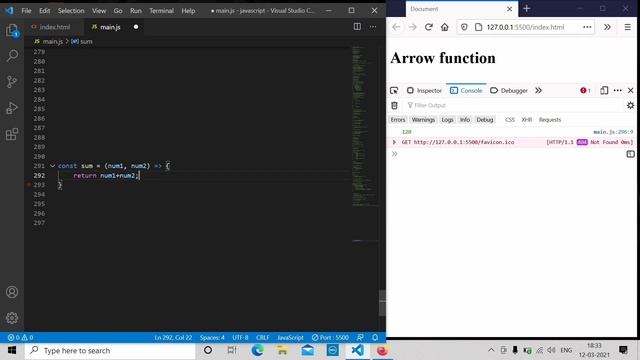The width and height of the screenshot is (640, 360).
Task: Clear the console output with trash icon
Action: 394,105
